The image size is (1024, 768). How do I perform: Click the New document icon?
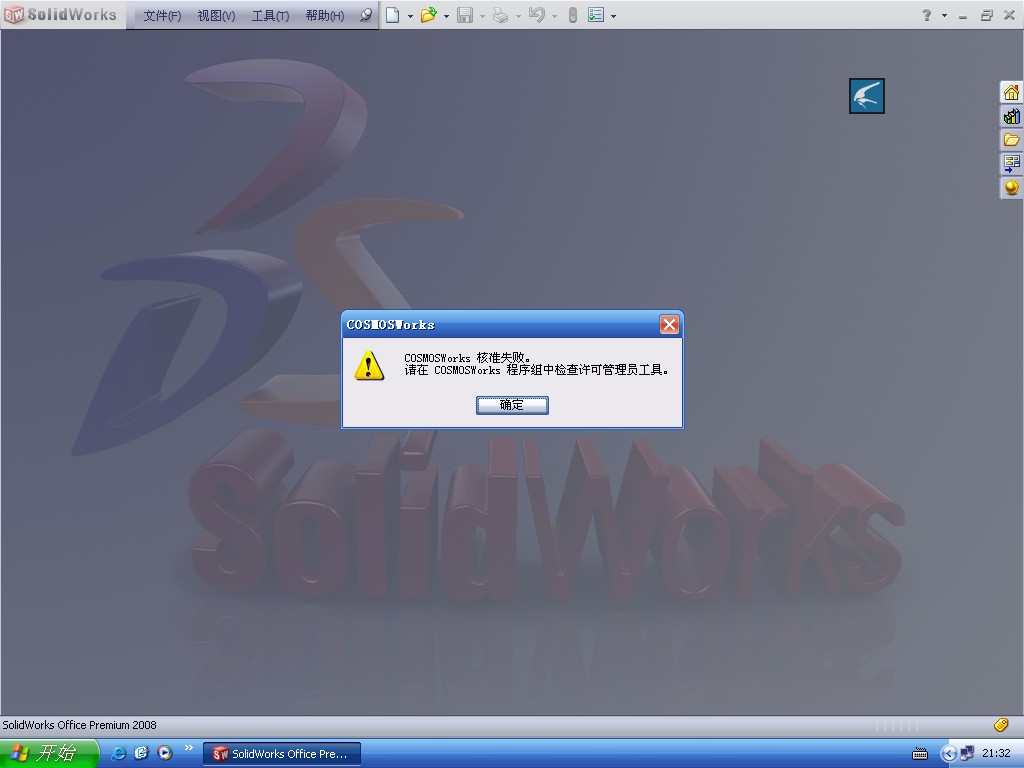(392, 15)
